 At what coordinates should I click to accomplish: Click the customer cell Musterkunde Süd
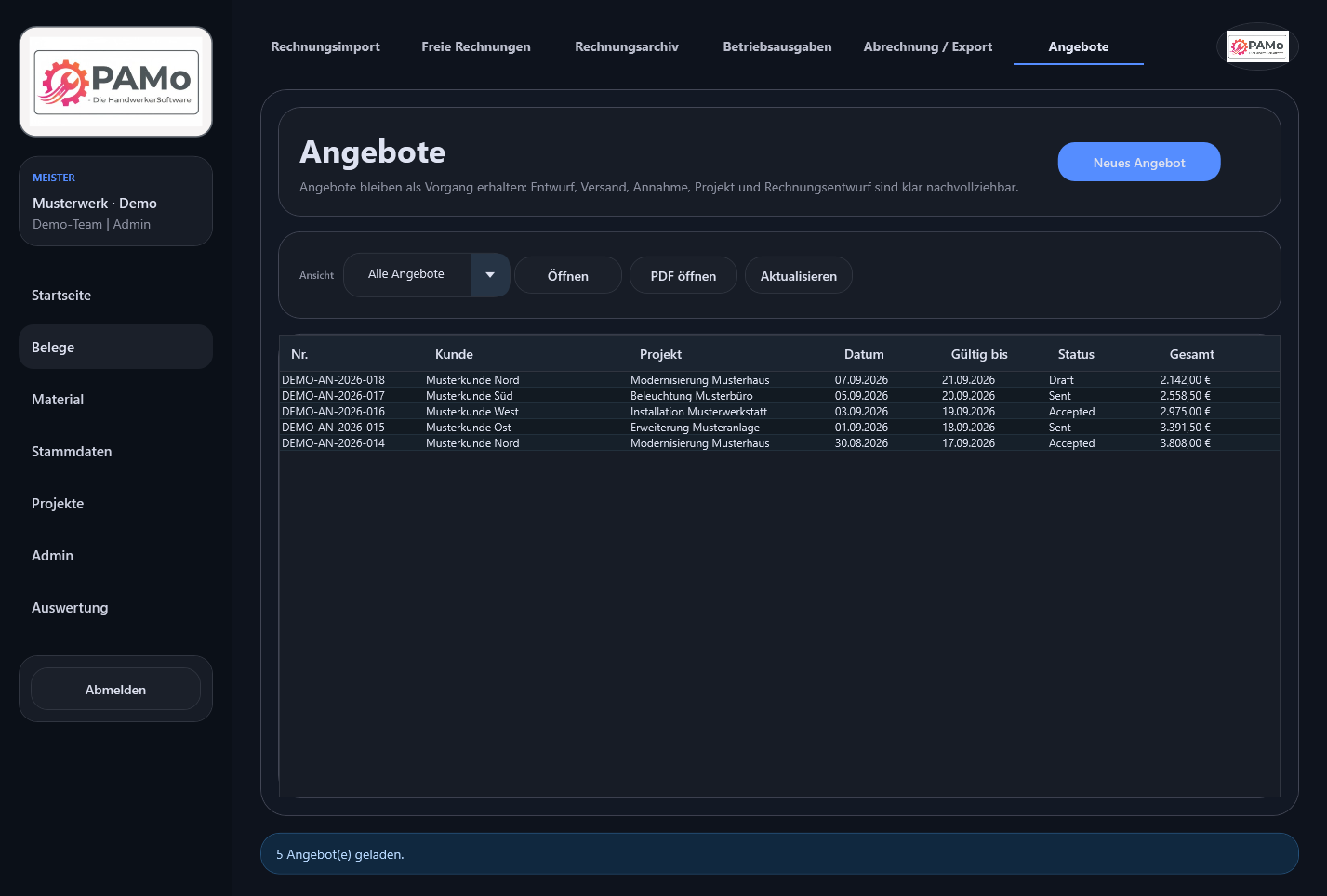[470, 396]
